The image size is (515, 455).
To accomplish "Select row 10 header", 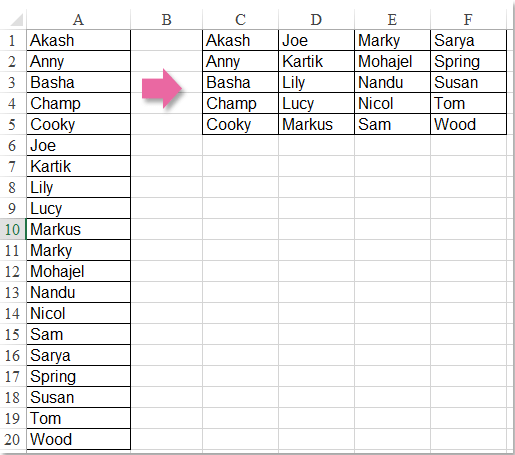I will click(13, 229).
